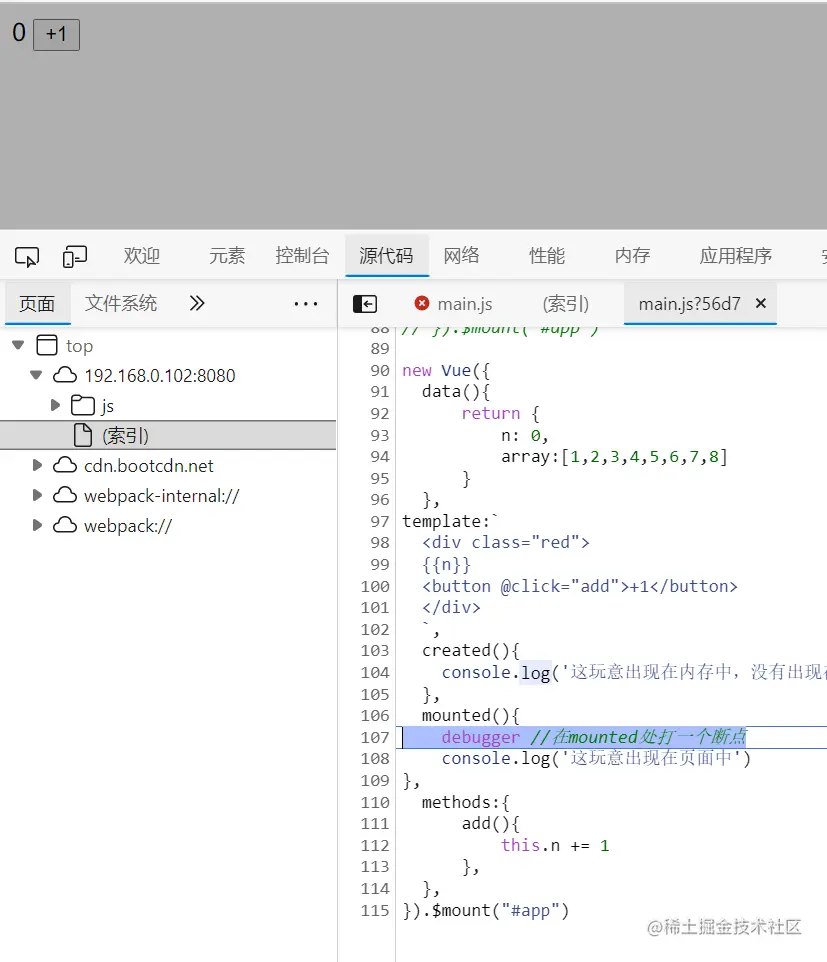
Task: Click '<div class="red">' code text
Action: 506,542
